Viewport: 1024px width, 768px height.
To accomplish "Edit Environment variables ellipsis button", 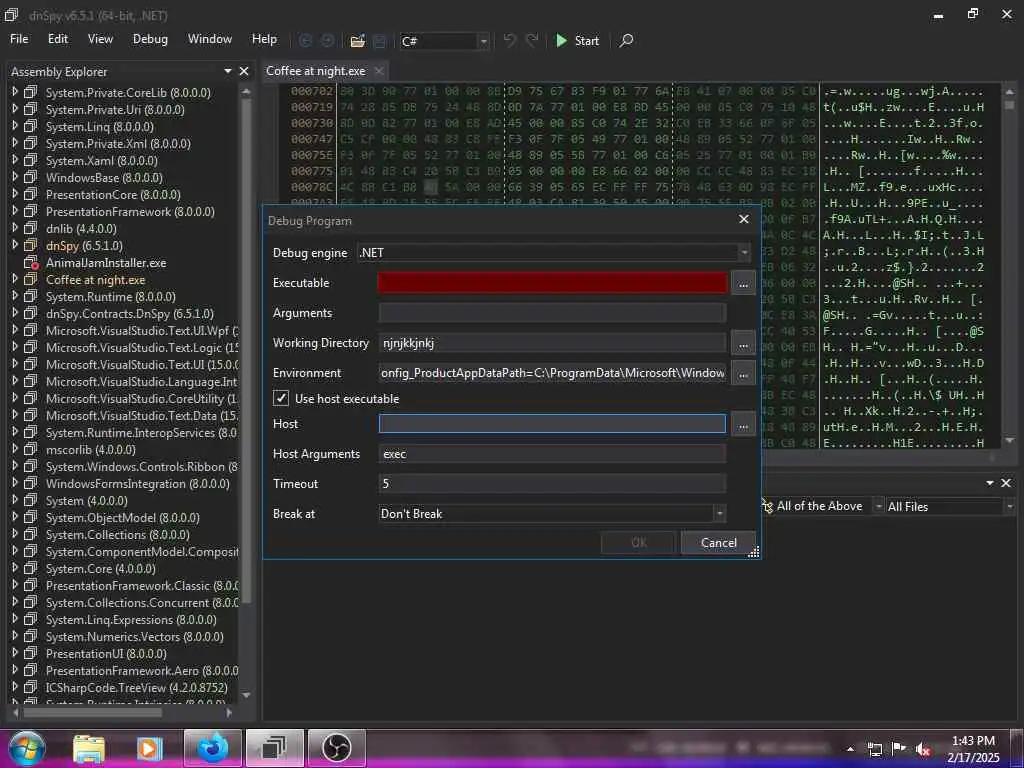I will (x=743, y=374).
